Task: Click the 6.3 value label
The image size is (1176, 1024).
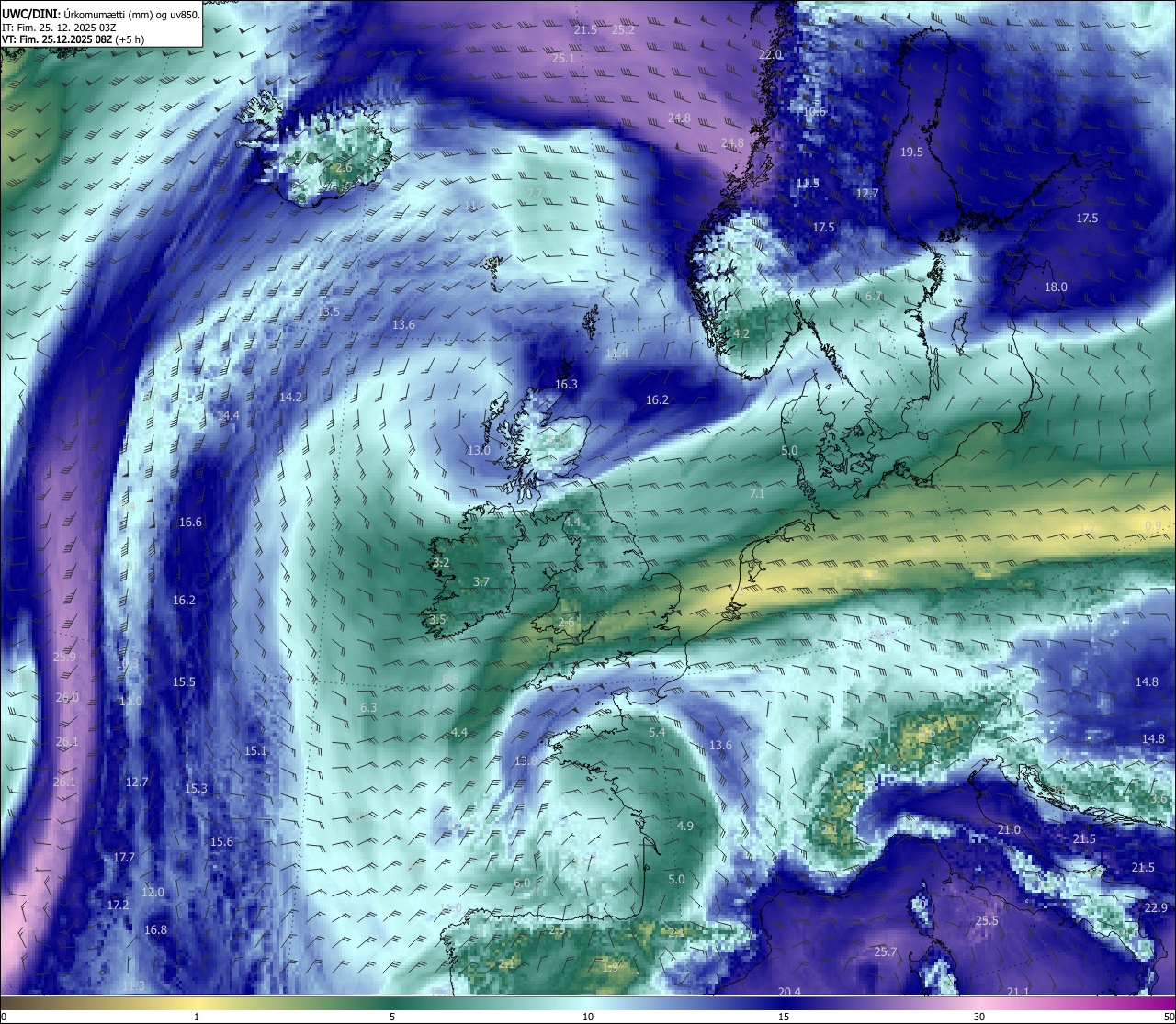Action: pos(368,708)
